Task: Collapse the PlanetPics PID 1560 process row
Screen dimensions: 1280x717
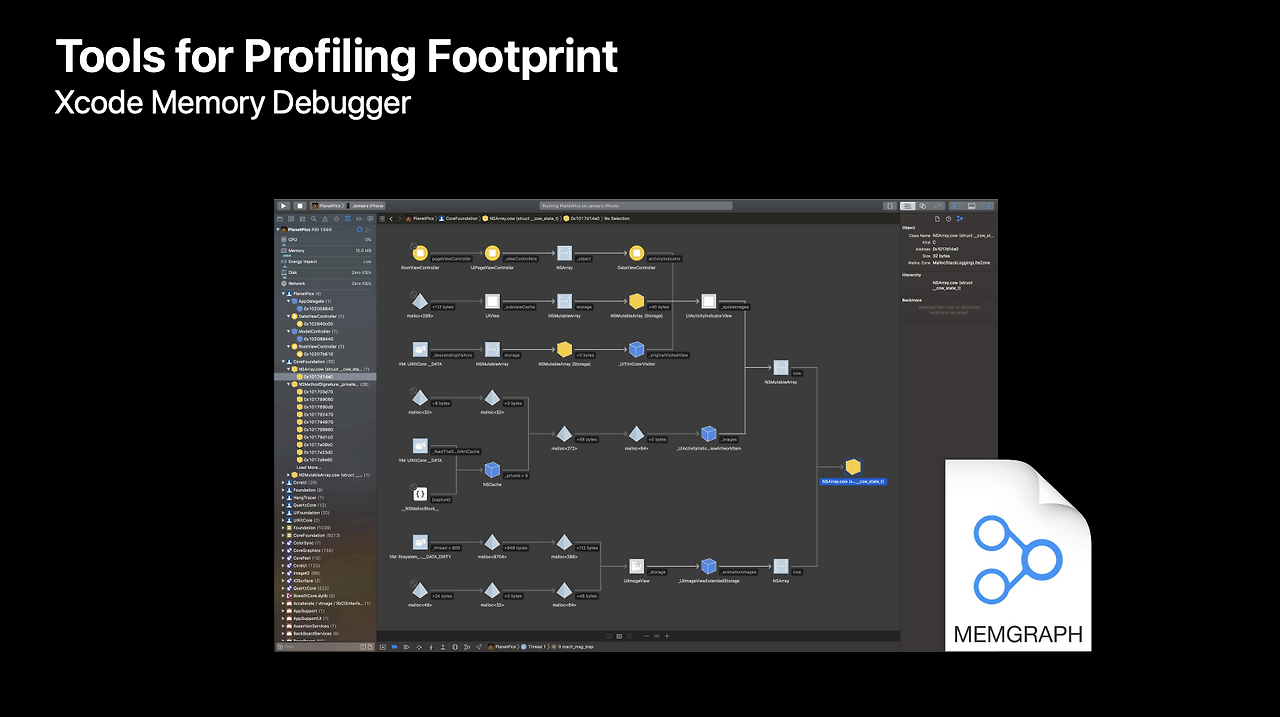Action: pyautogui.click(x=278, y=230)
